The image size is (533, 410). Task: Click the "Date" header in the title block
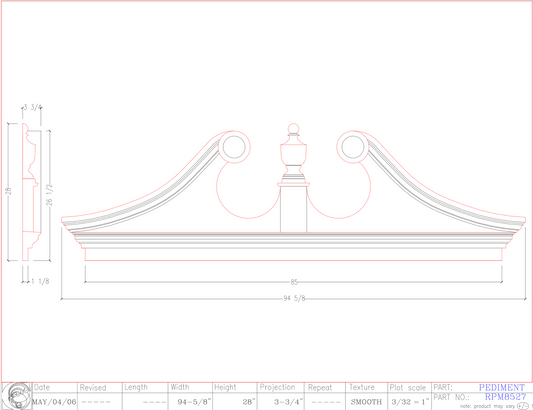coord(42,387)
